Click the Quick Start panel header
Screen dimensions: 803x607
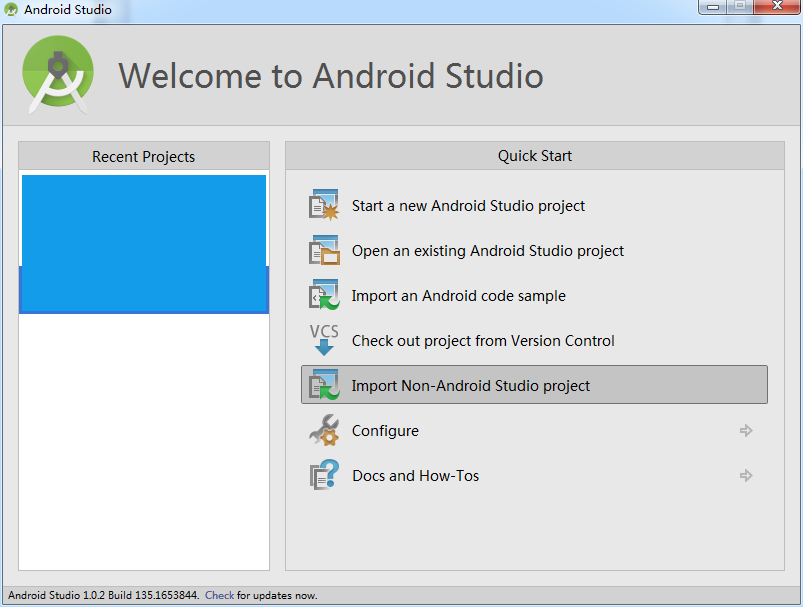click(x=534, y=156)
